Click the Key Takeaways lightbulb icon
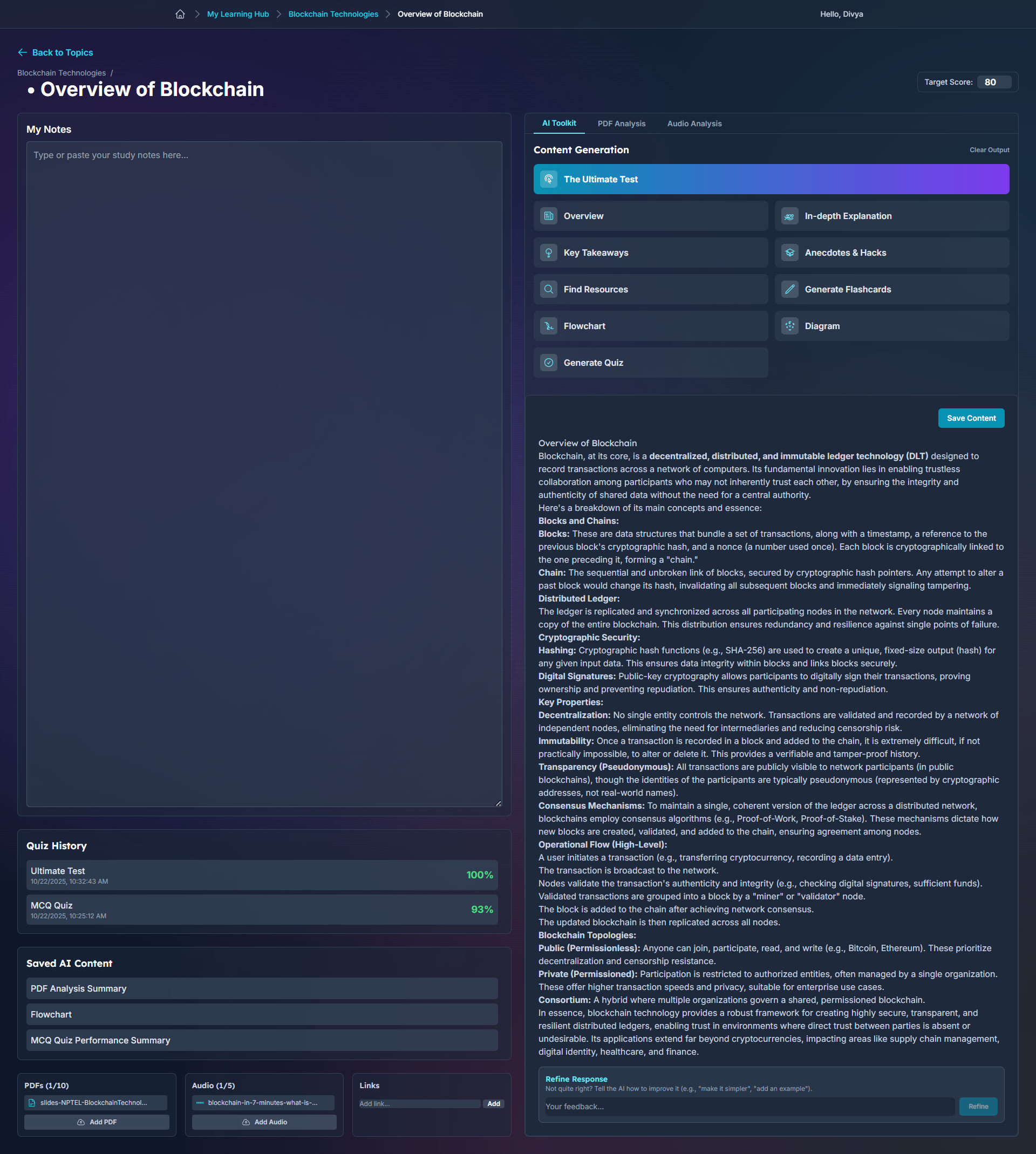1036x1154 pixels. [548, 252]
